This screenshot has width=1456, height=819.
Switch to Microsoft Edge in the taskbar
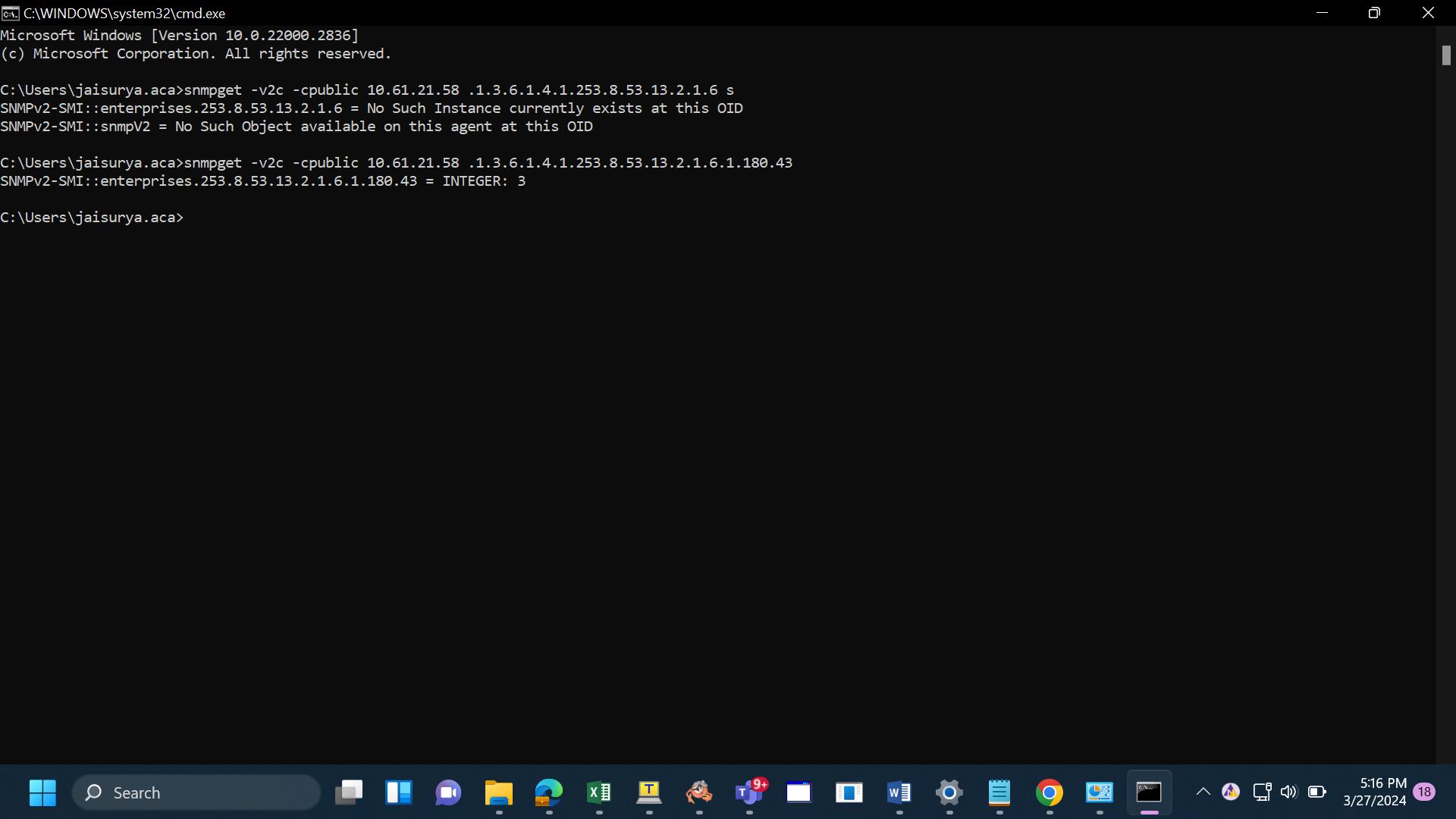[548, 792]
